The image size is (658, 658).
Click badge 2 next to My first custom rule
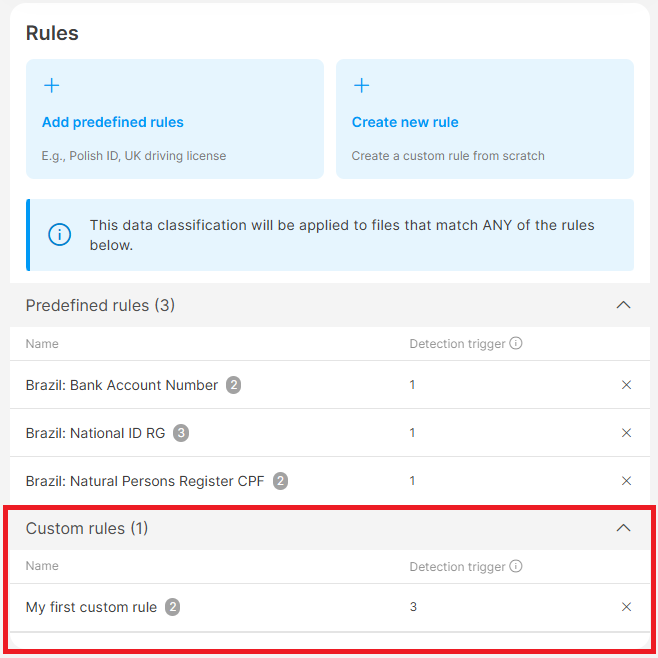point(172,607)
